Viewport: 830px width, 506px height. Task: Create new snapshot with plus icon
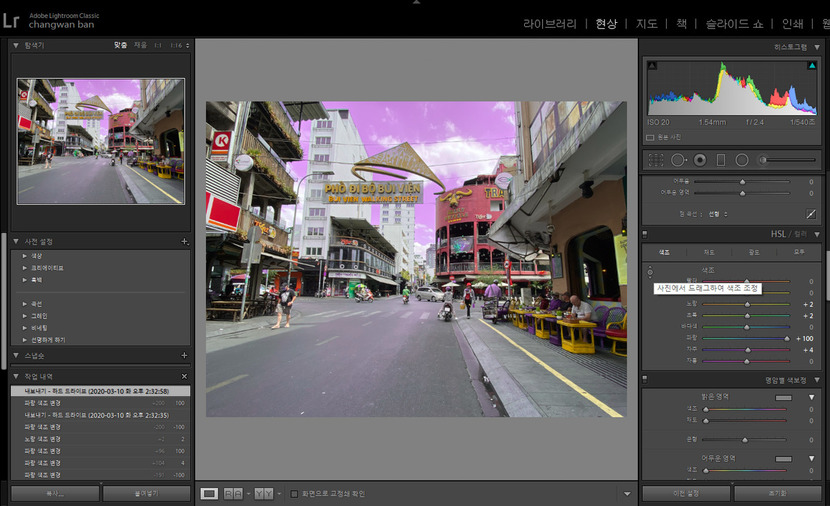pos(184,355)
